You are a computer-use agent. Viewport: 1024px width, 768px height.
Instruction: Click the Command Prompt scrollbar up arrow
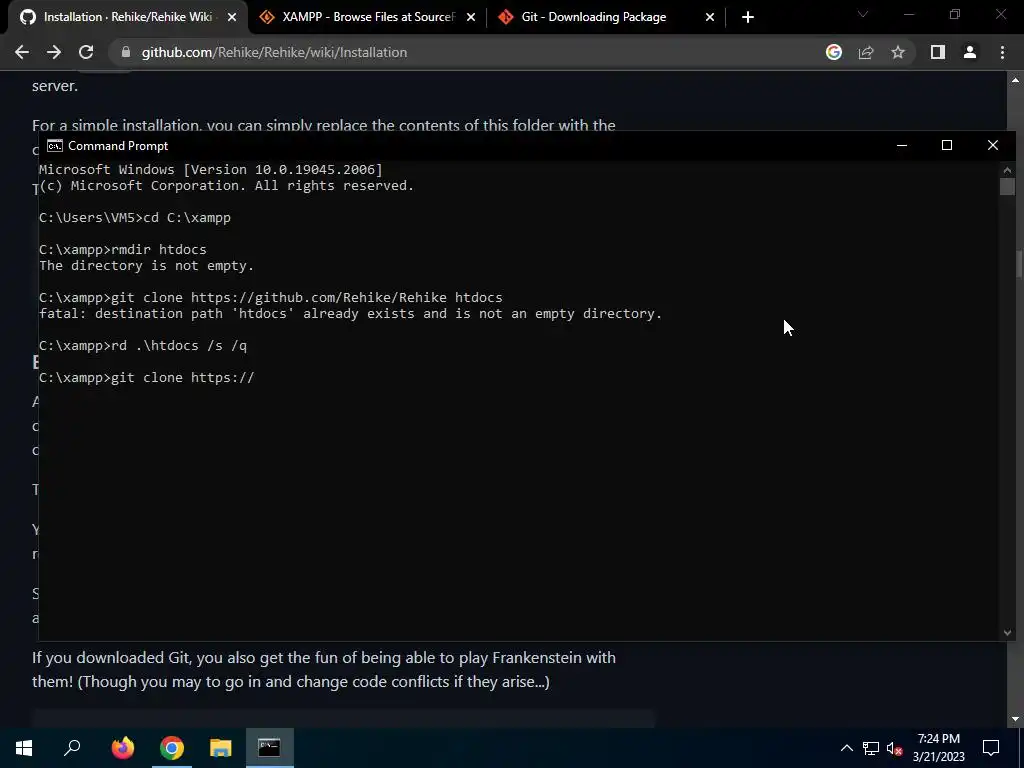tap(1007, 170)
